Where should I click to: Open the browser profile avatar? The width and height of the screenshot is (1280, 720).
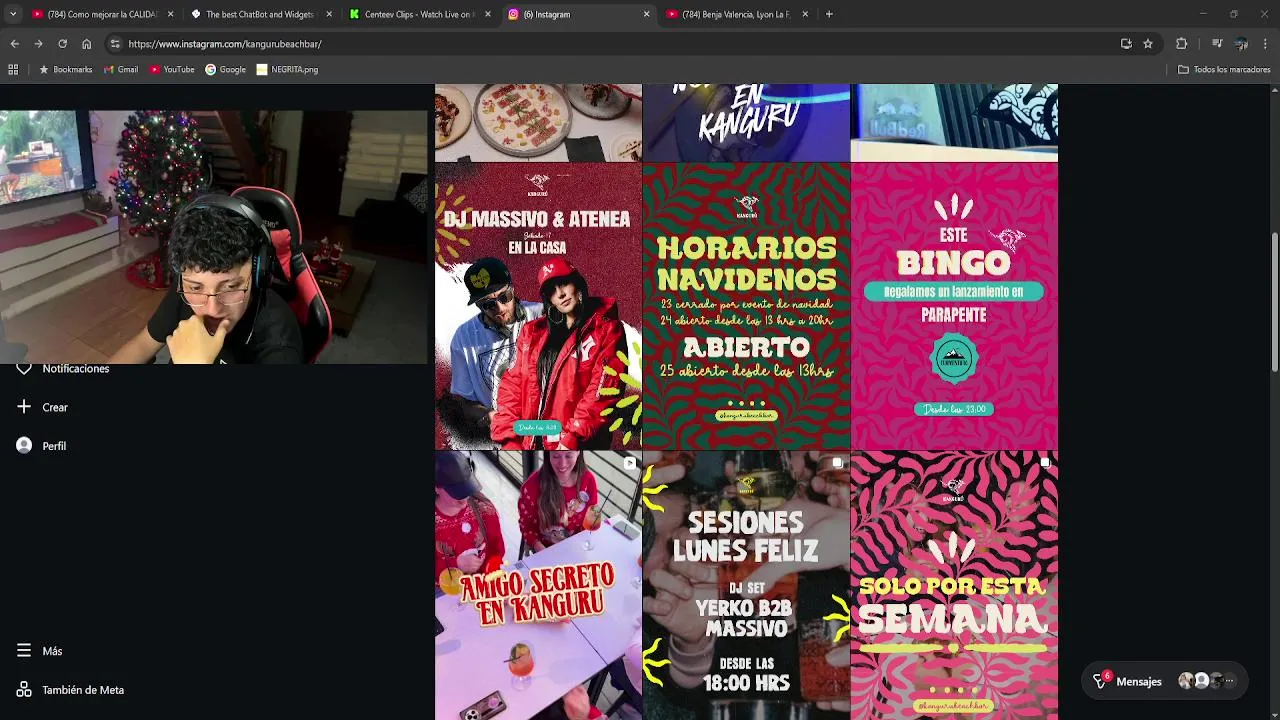[1241, 44]
